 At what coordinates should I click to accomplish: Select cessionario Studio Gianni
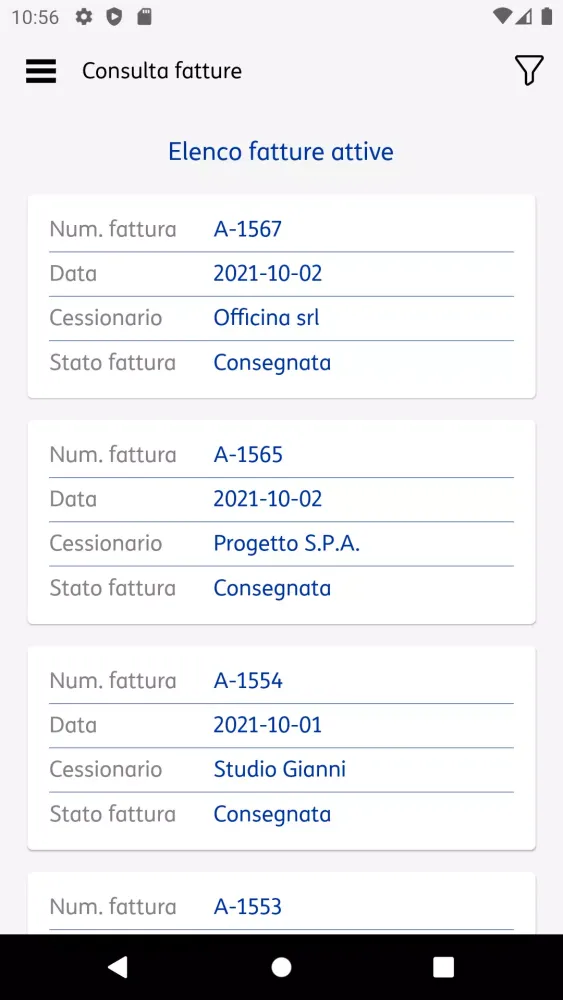pyautogui.click(x=280, y=769)
